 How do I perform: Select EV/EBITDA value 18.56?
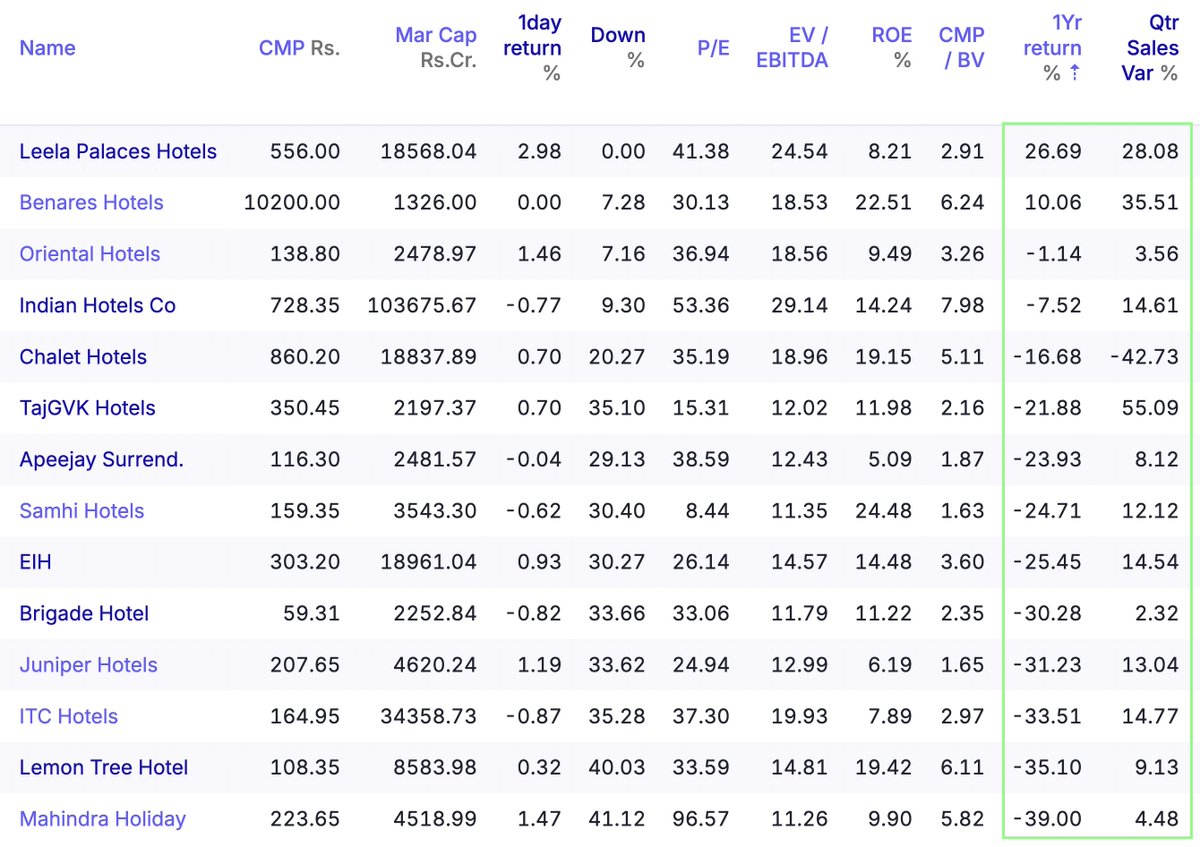coord(800,254)
